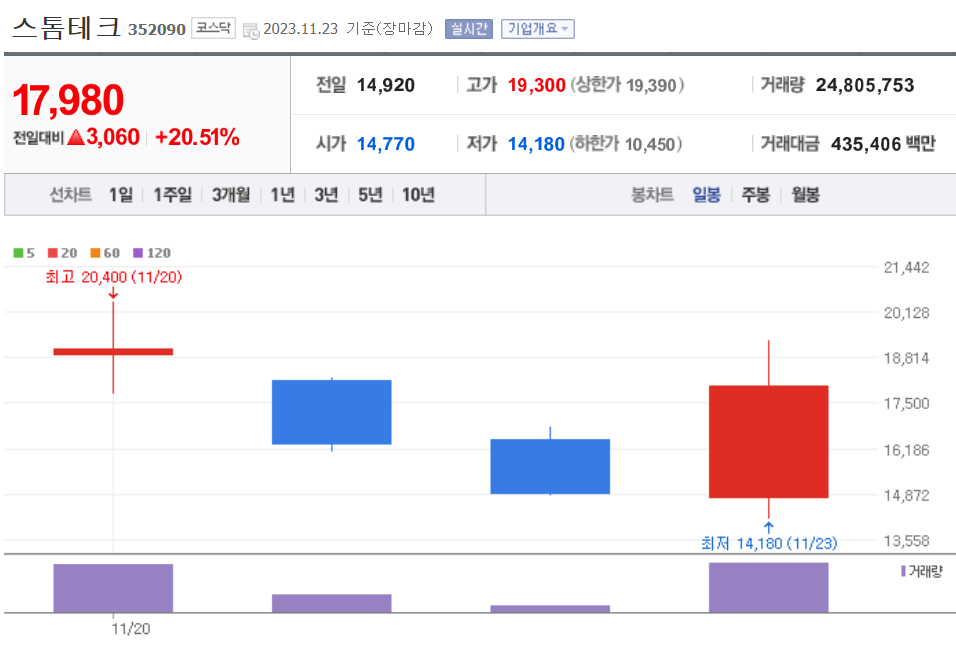Open the 기업개요 dropdown
956x651 pixels.
click(x=538, y=29)
